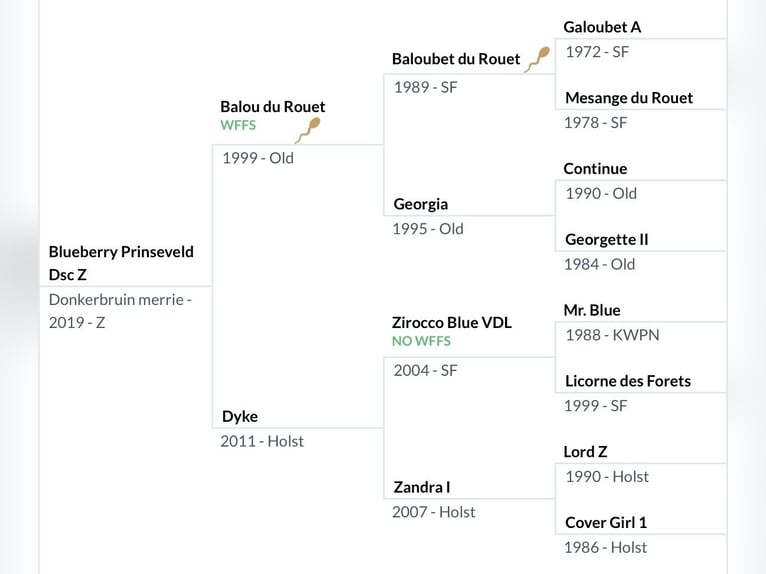Open Lord Z ancestor entry
The width and height of the screenshot is (766, 574).
point(585,452)
